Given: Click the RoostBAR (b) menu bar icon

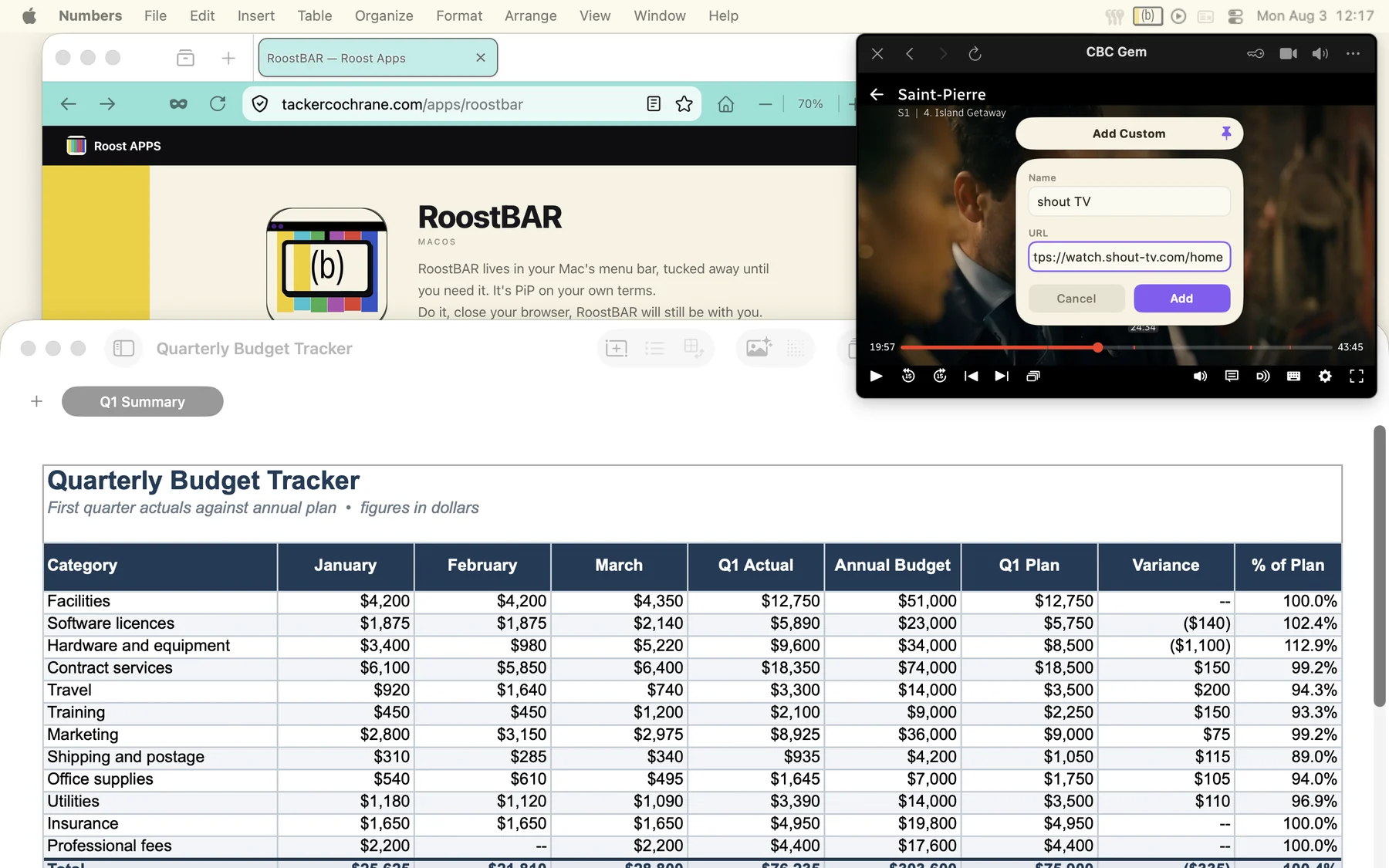Looking at the screenshot, I should coord(1147,15).
